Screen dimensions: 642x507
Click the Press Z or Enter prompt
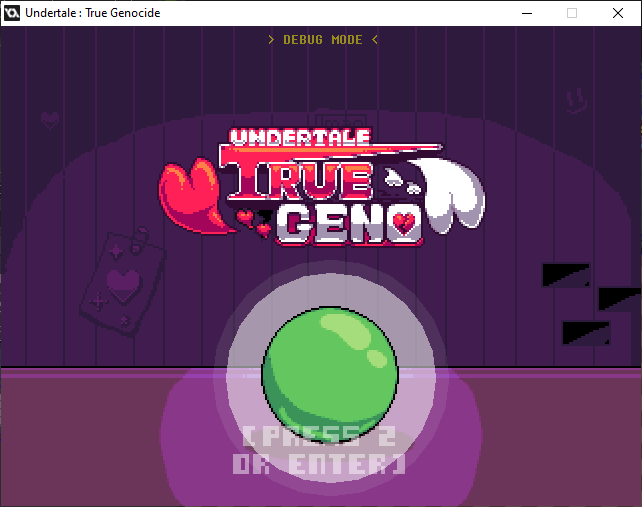click(319, 450)
